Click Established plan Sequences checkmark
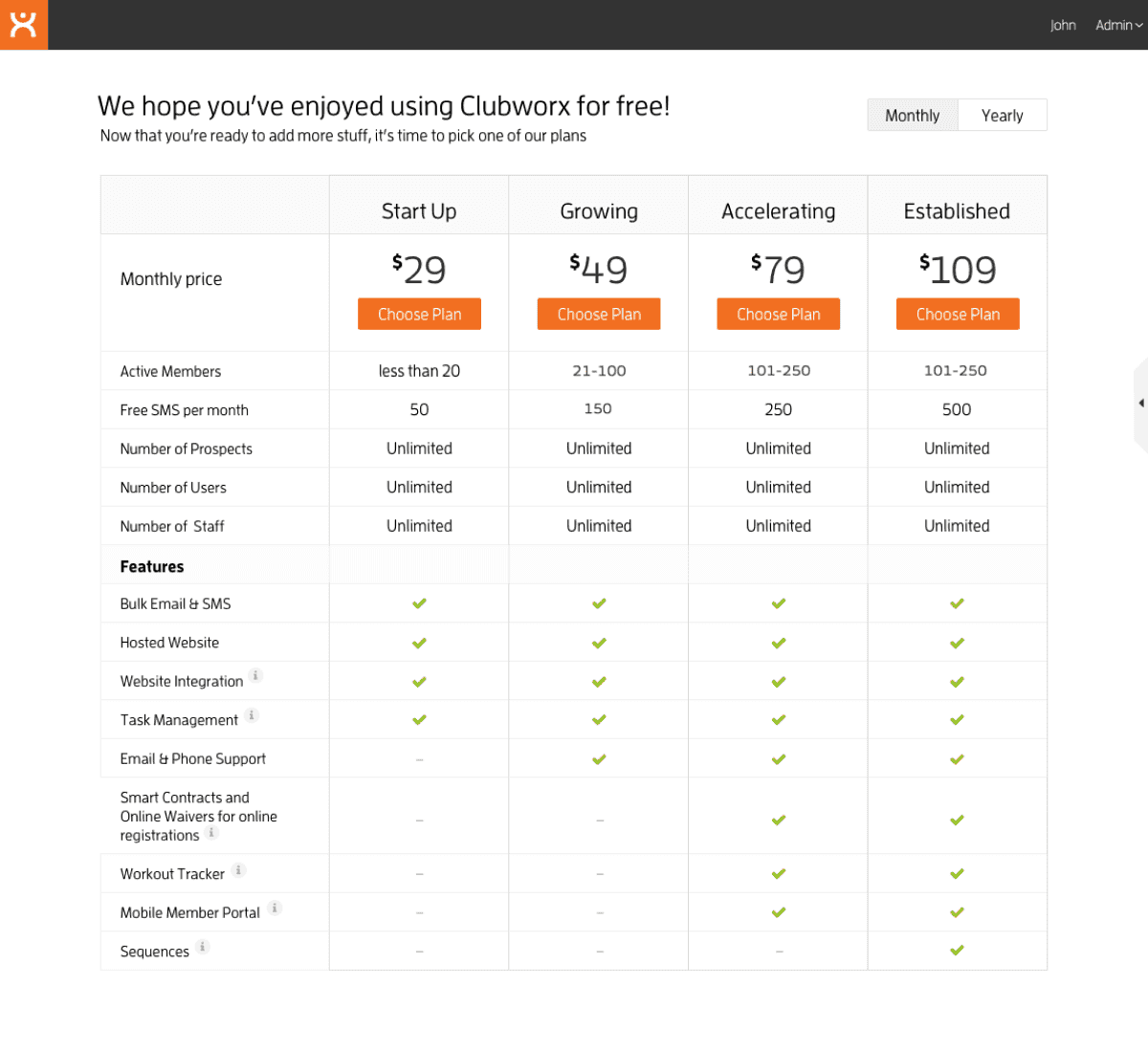 coord(957,951)
